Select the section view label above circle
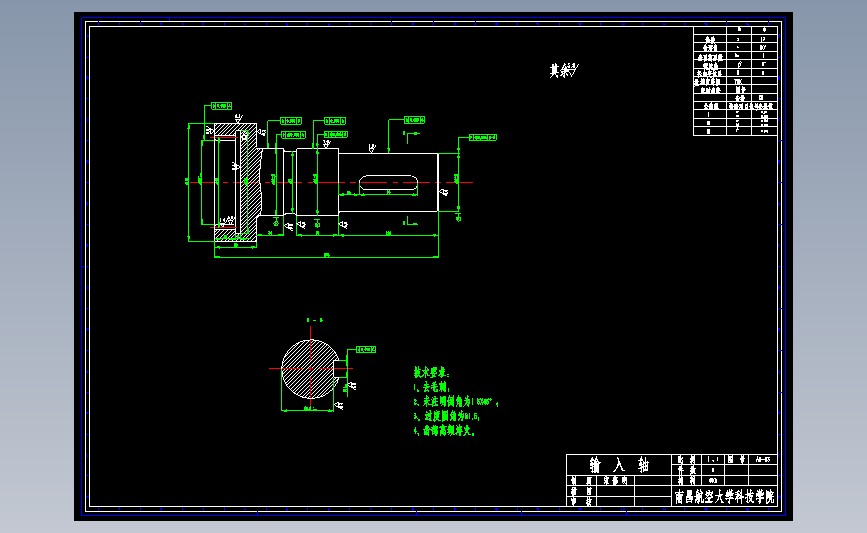867x533 pixels. pos(315,320)
